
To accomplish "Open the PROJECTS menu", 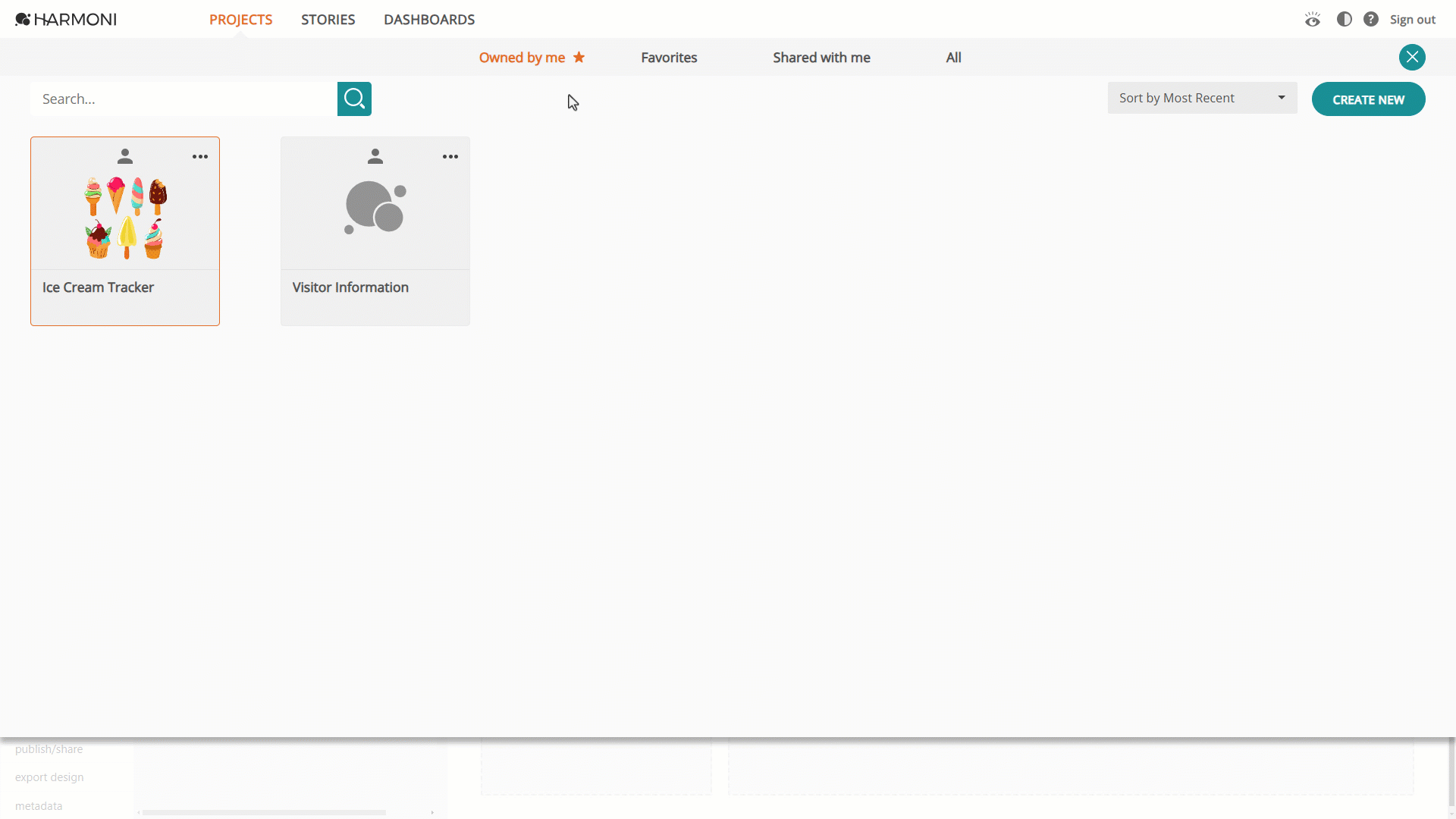I will pyautogui.click(x=240, y=20).
